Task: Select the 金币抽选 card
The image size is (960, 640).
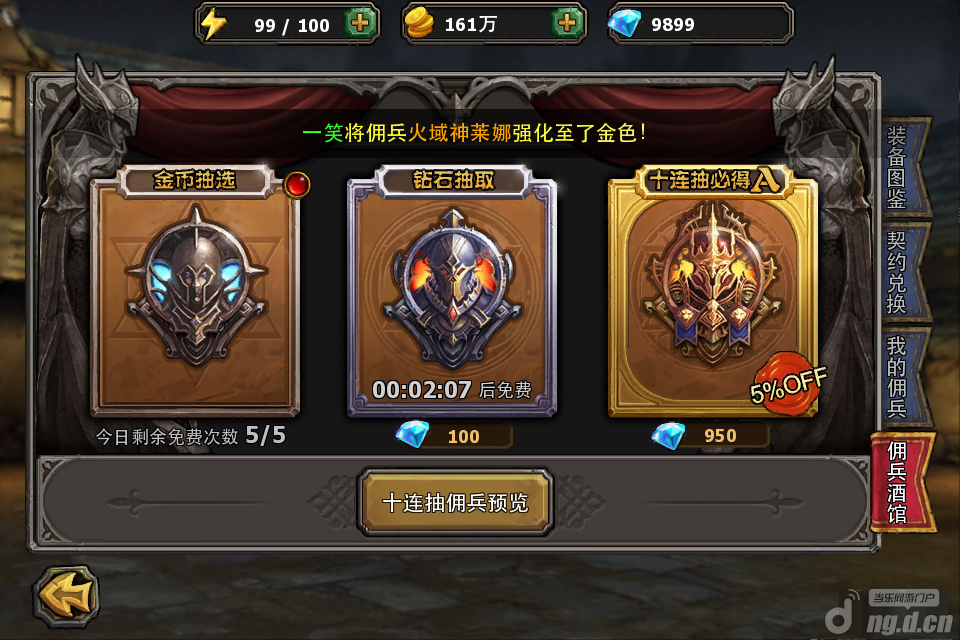Action: pos(195,290)
